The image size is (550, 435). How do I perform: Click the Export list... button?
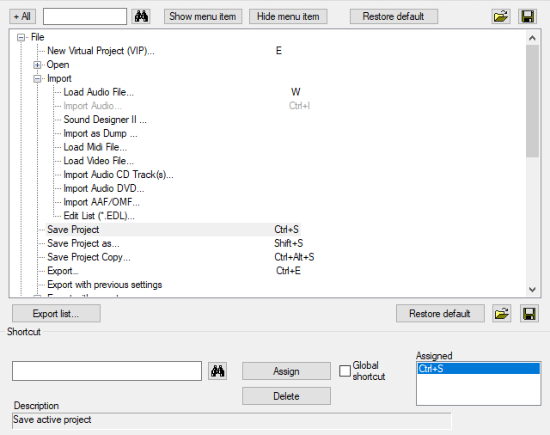pyautogui.click(x=56, y=314)
